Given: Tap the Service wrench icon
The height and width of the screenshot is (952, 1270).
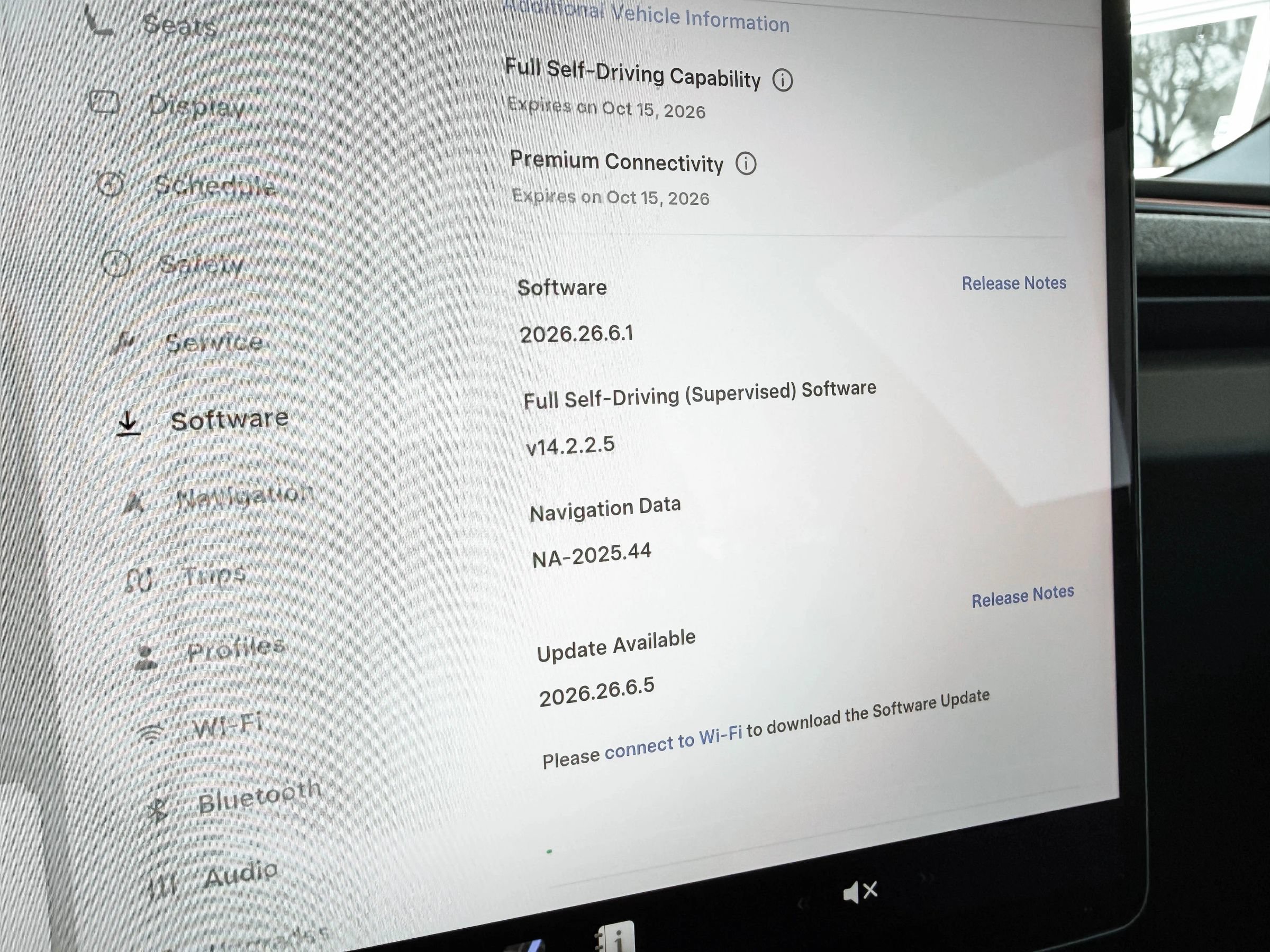Looking at the screenshot, I should [x=122, y=343].
